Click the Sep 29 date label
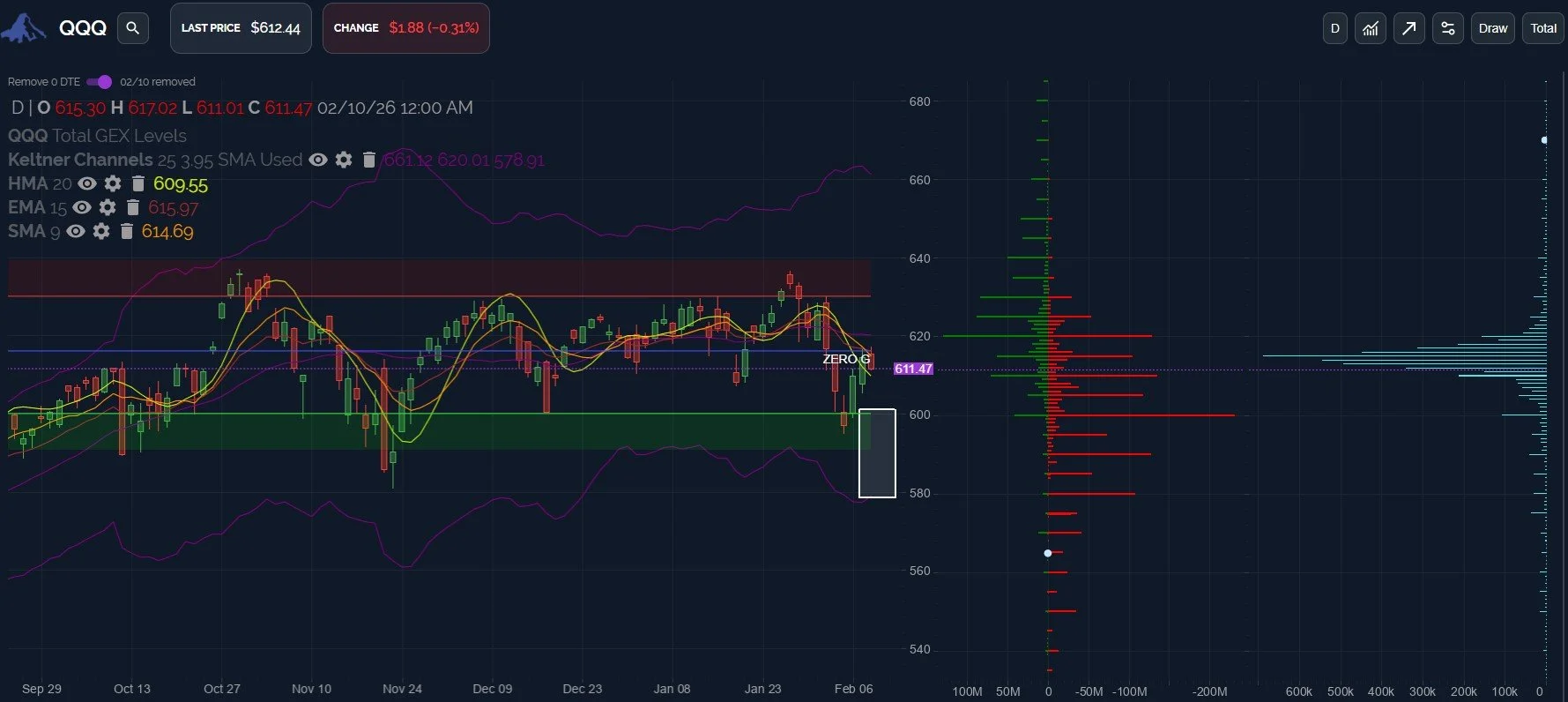Screen dimensions: 1568x702 41,689
